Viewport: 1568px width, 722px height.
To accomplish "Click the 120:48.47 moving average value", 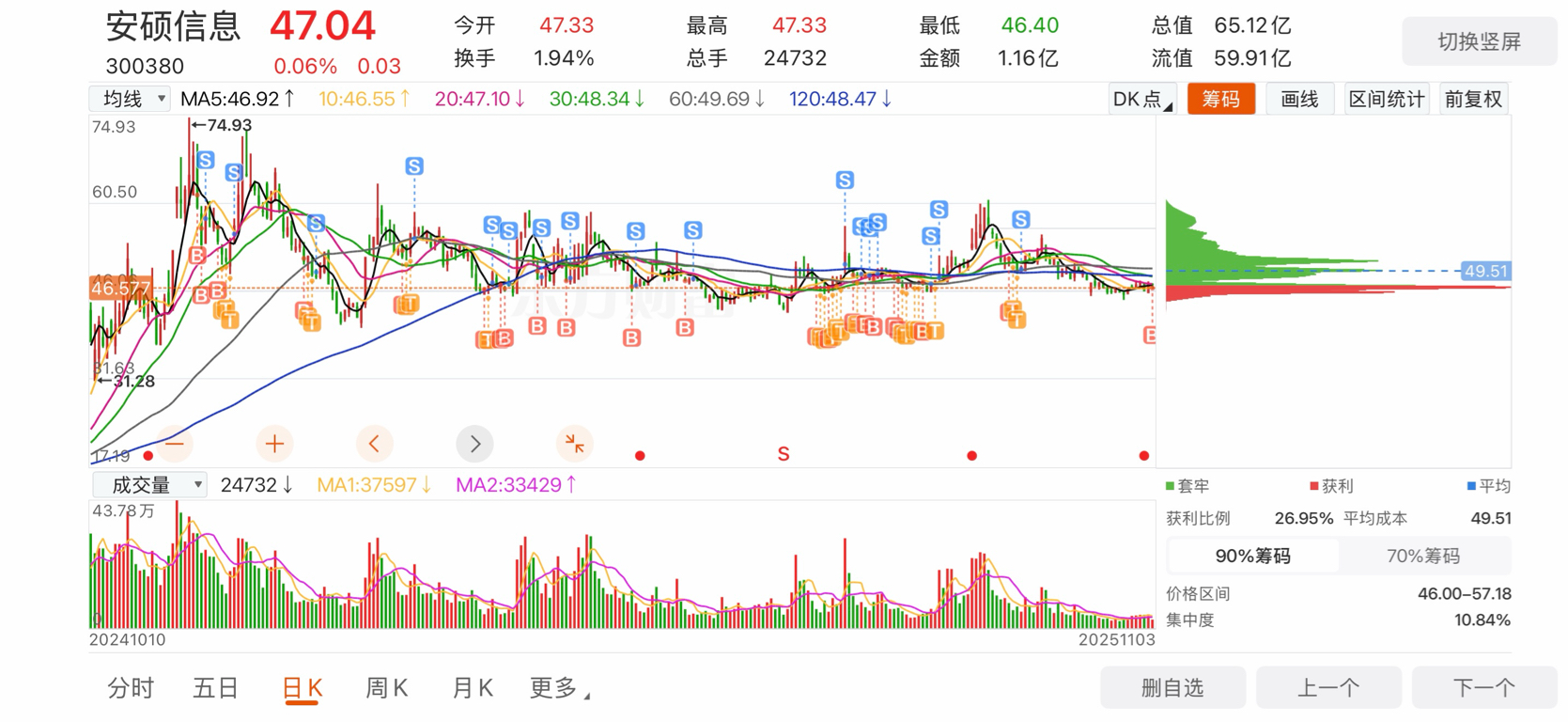I will (x=841, y=99).
